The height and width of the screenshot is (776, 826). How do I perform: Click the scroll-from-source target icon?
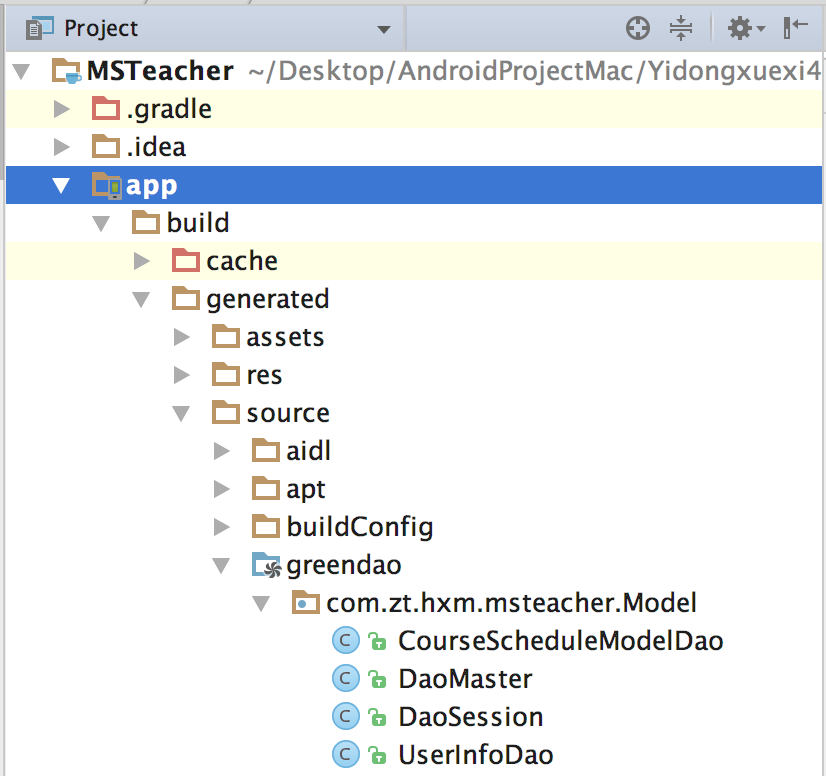click(x=637, y=28)
